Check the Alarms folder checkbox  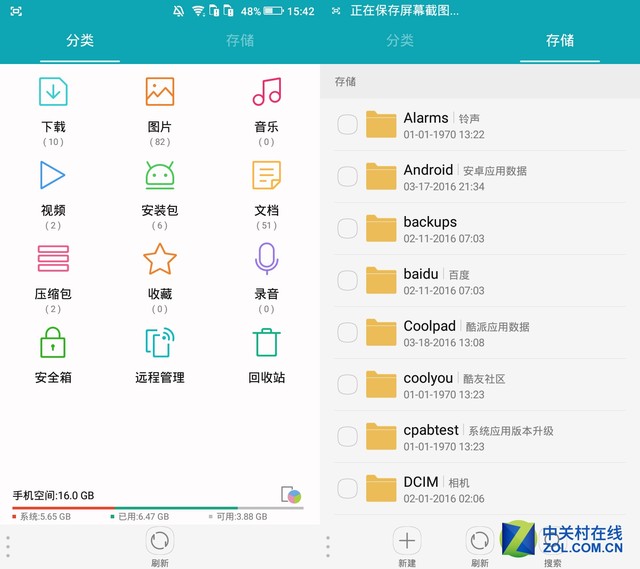[347, 125]
